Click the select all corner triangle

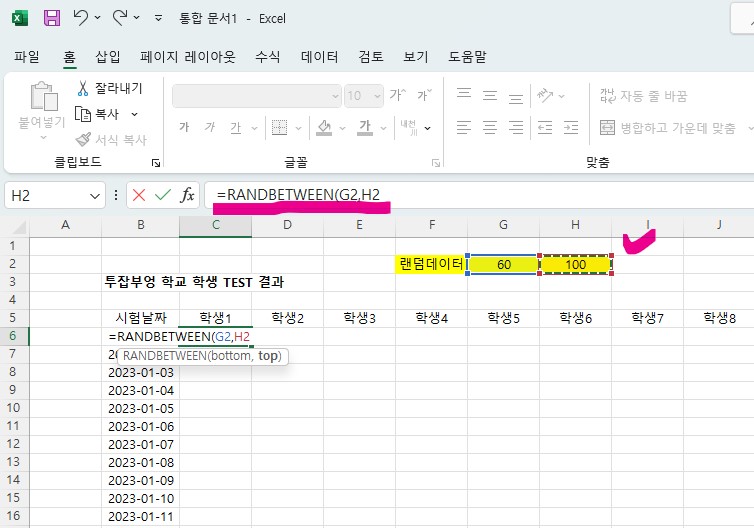19,226
